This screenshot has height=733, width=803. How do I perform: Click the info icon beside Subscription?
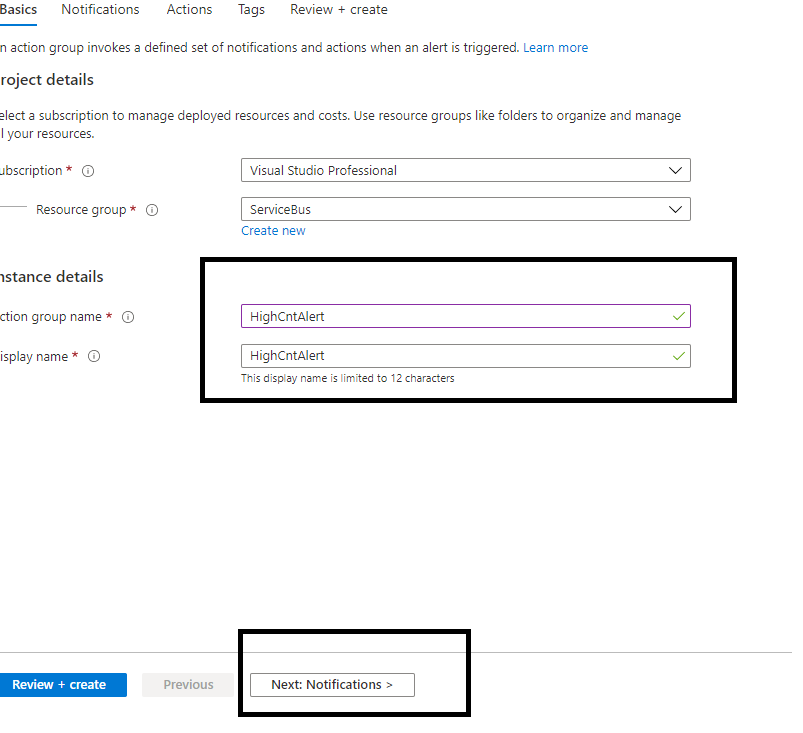tap(88, 171)
